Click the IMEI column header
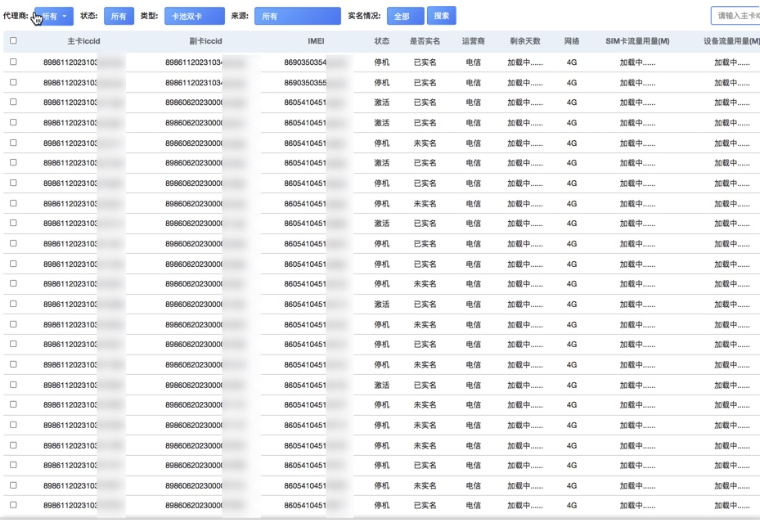760x520 pixels. (314, 41)
